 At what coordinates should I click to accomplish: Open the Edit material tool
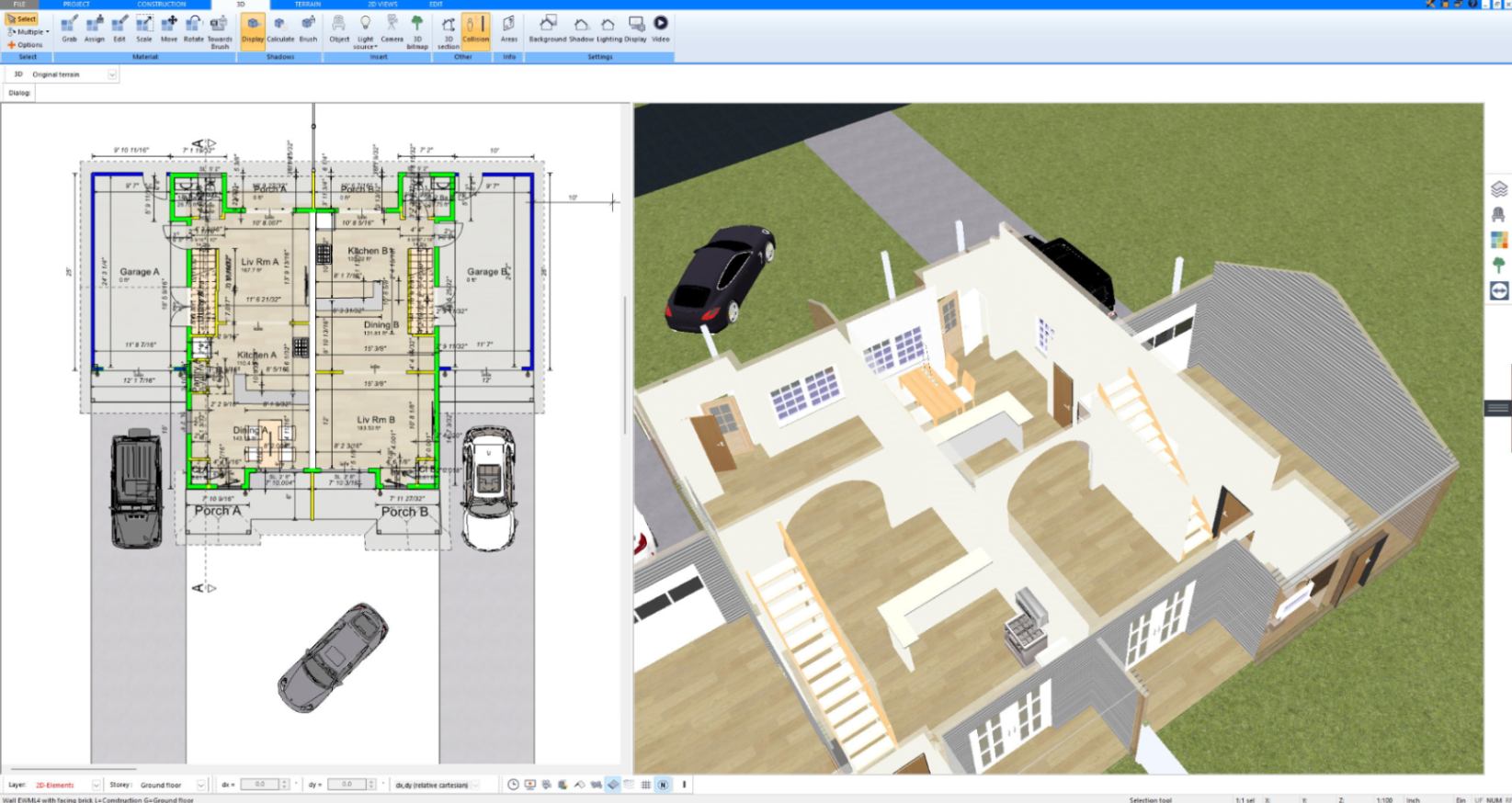pos(119,29)
